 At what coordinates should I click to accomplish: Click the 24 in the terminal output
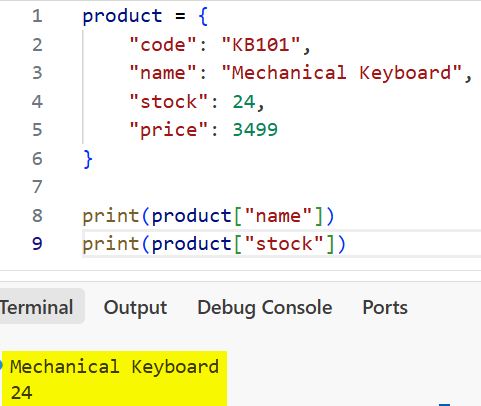click(21, 393)
